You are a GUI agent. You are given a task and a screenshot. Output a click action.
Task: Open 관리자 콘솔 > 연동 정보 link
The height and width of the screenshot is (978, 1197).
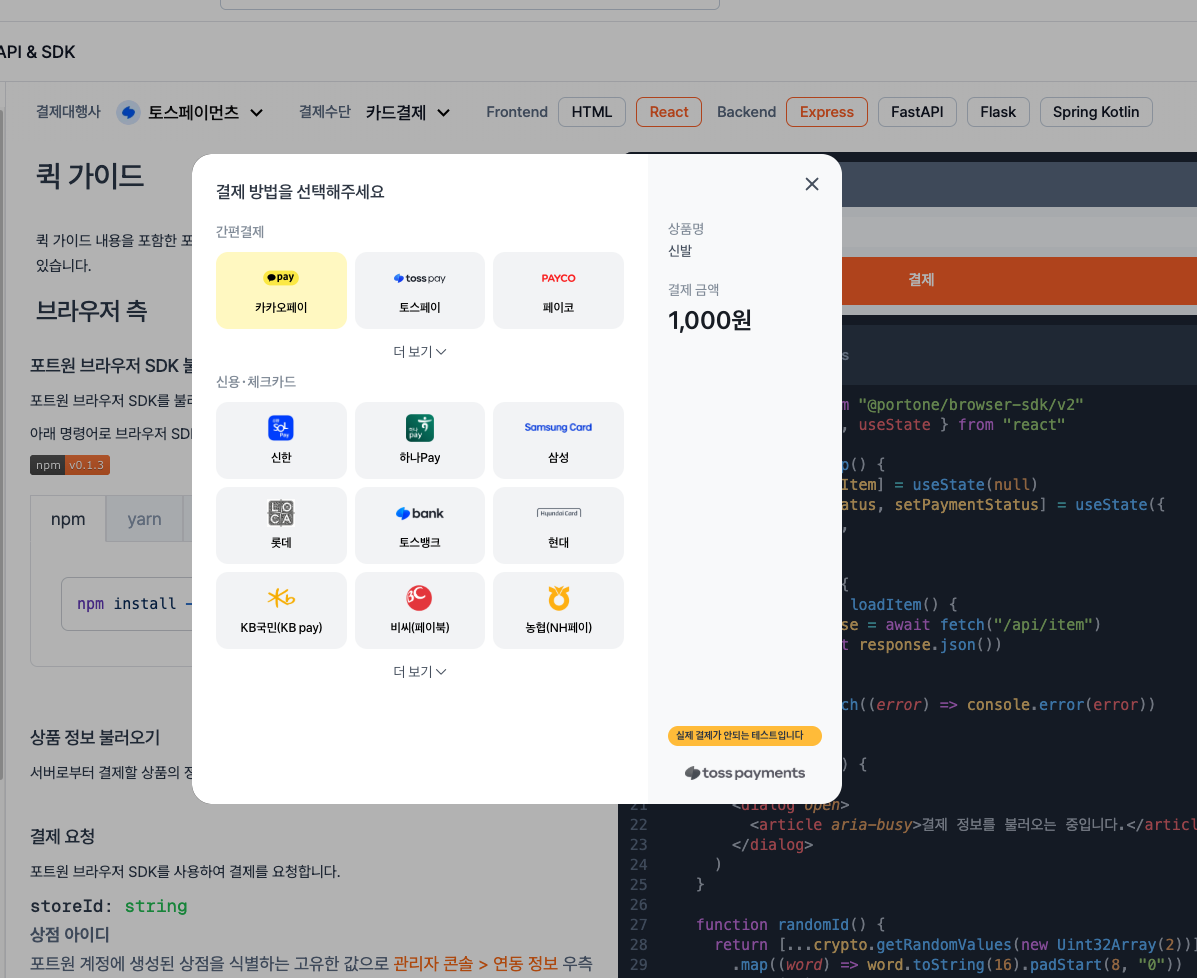tap(476, 963)
